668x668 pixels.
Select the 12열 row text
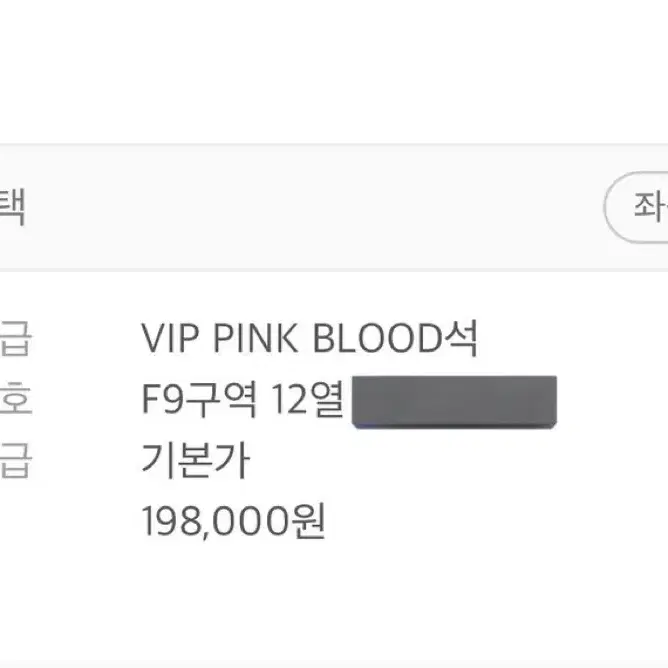click(x=308, y=399)
